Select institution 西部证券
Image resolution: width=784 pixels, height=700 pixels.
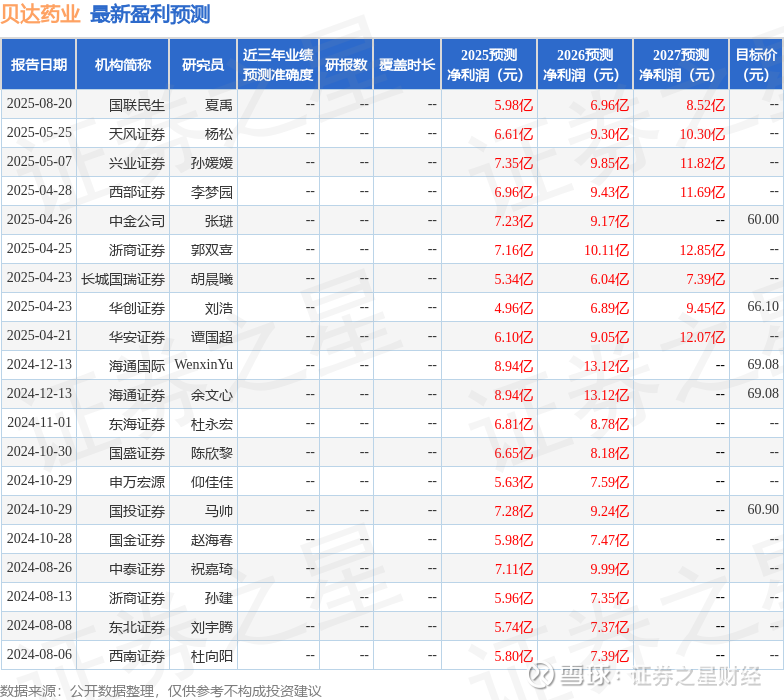pyautogui.click(x=137, y=192)
